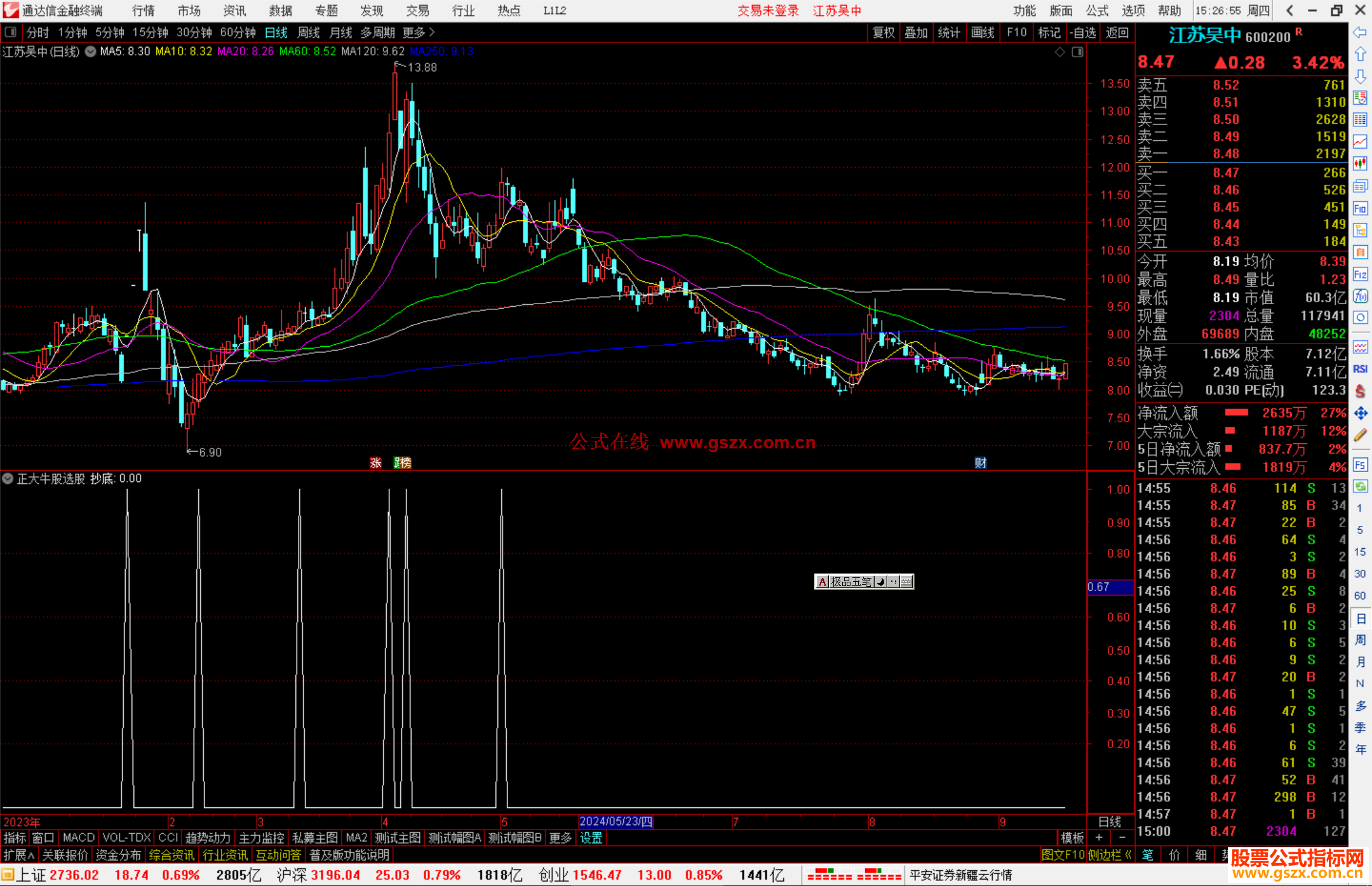
Task: Toggle the panel layout square at top-left
Action: tap(10, 32)
